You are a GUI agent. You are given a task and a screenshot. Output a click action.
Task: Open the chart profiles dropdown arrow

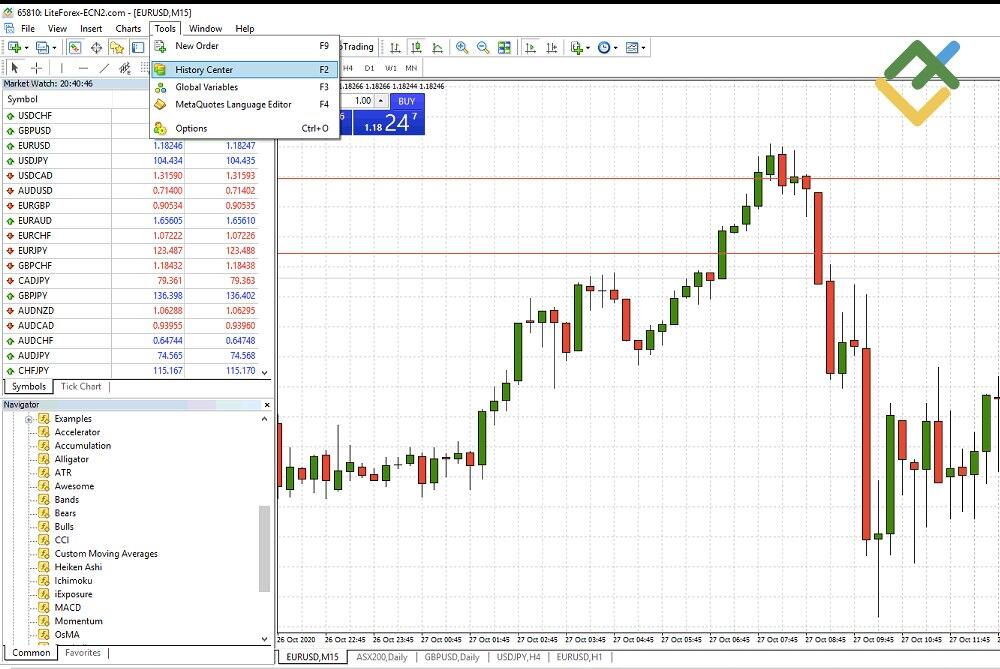53,47
